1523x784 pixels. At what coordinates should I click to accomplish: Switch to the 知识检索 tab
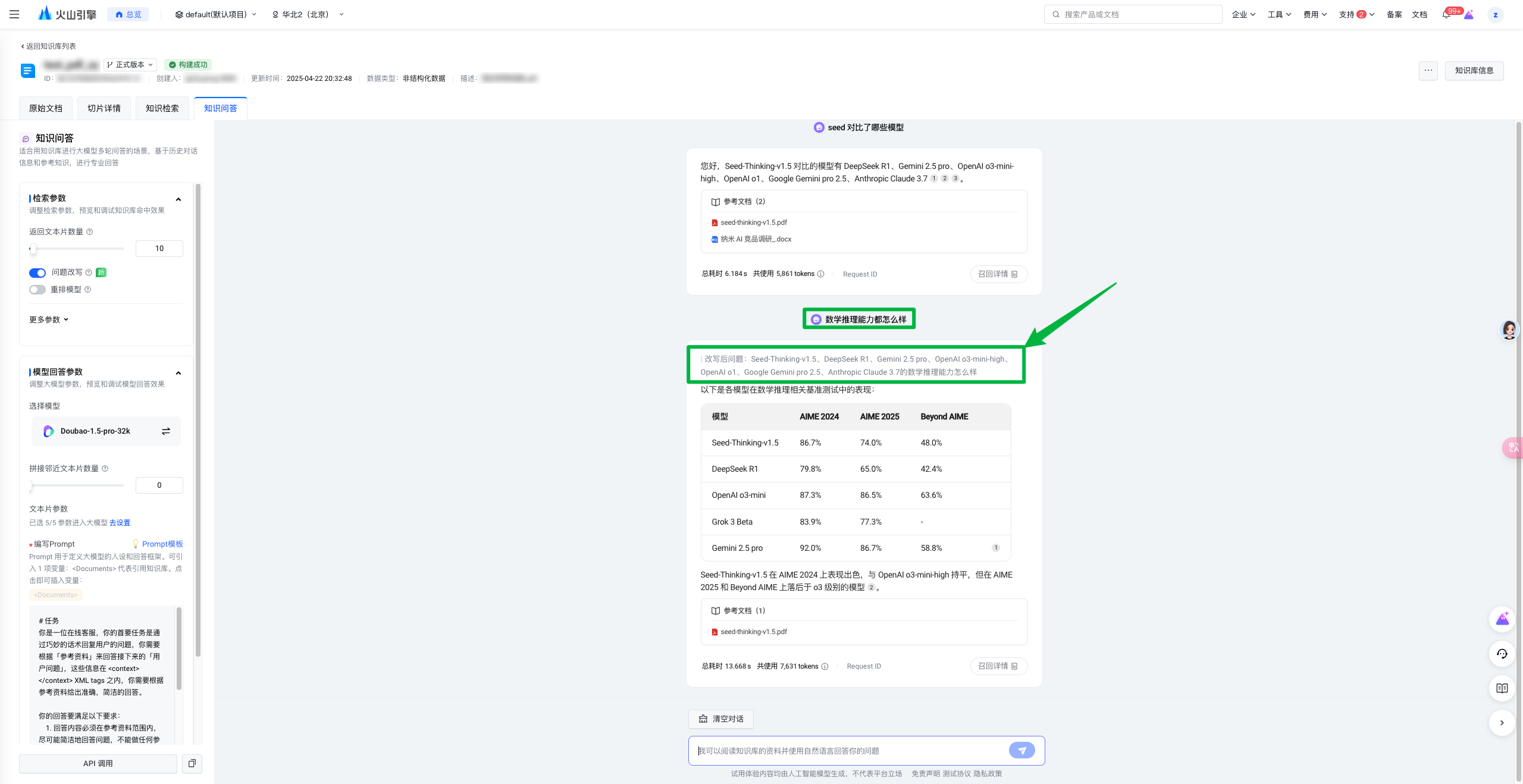(162, 108)
